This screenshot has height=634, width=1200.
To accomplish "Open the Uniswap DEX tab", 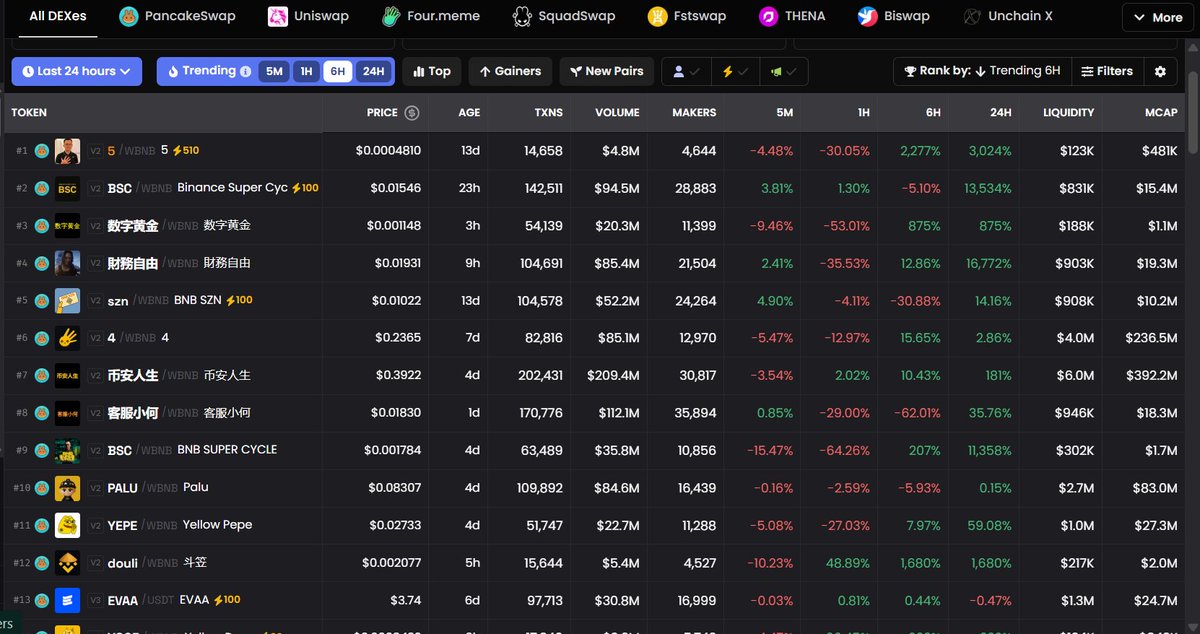I will pos(307,16).
